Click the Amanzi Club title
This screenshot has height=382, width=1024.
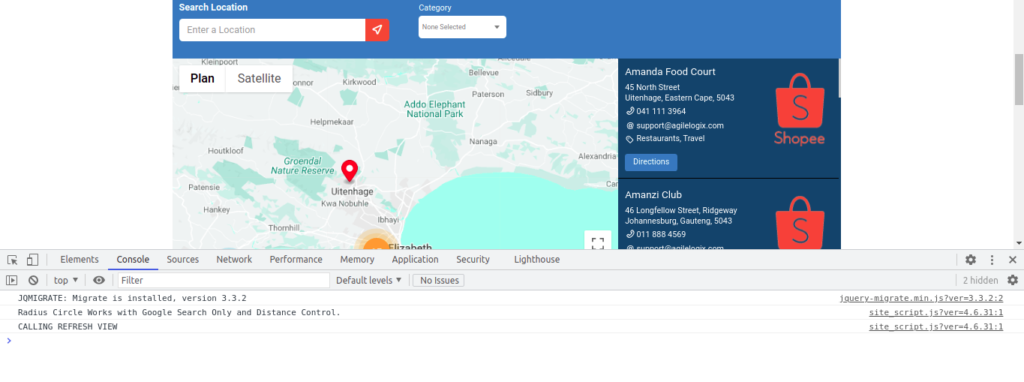tap(653, 195)
